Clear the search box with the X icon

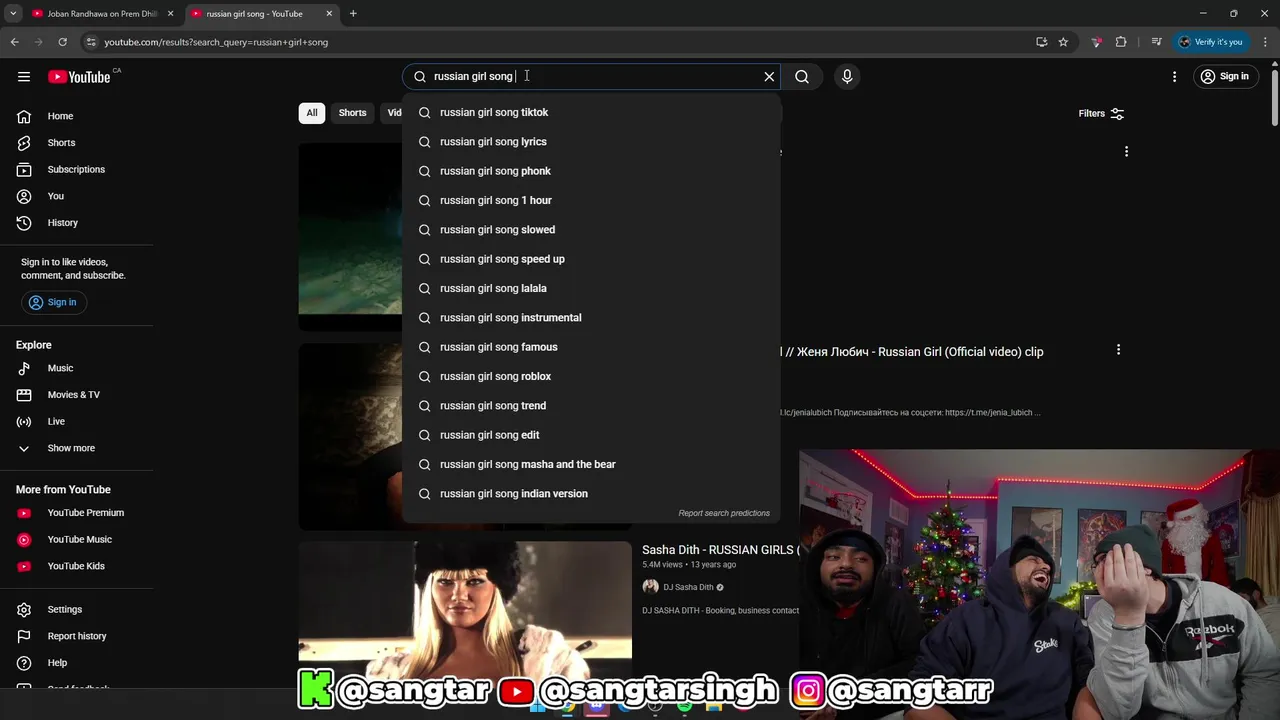[x=769, y=77]
